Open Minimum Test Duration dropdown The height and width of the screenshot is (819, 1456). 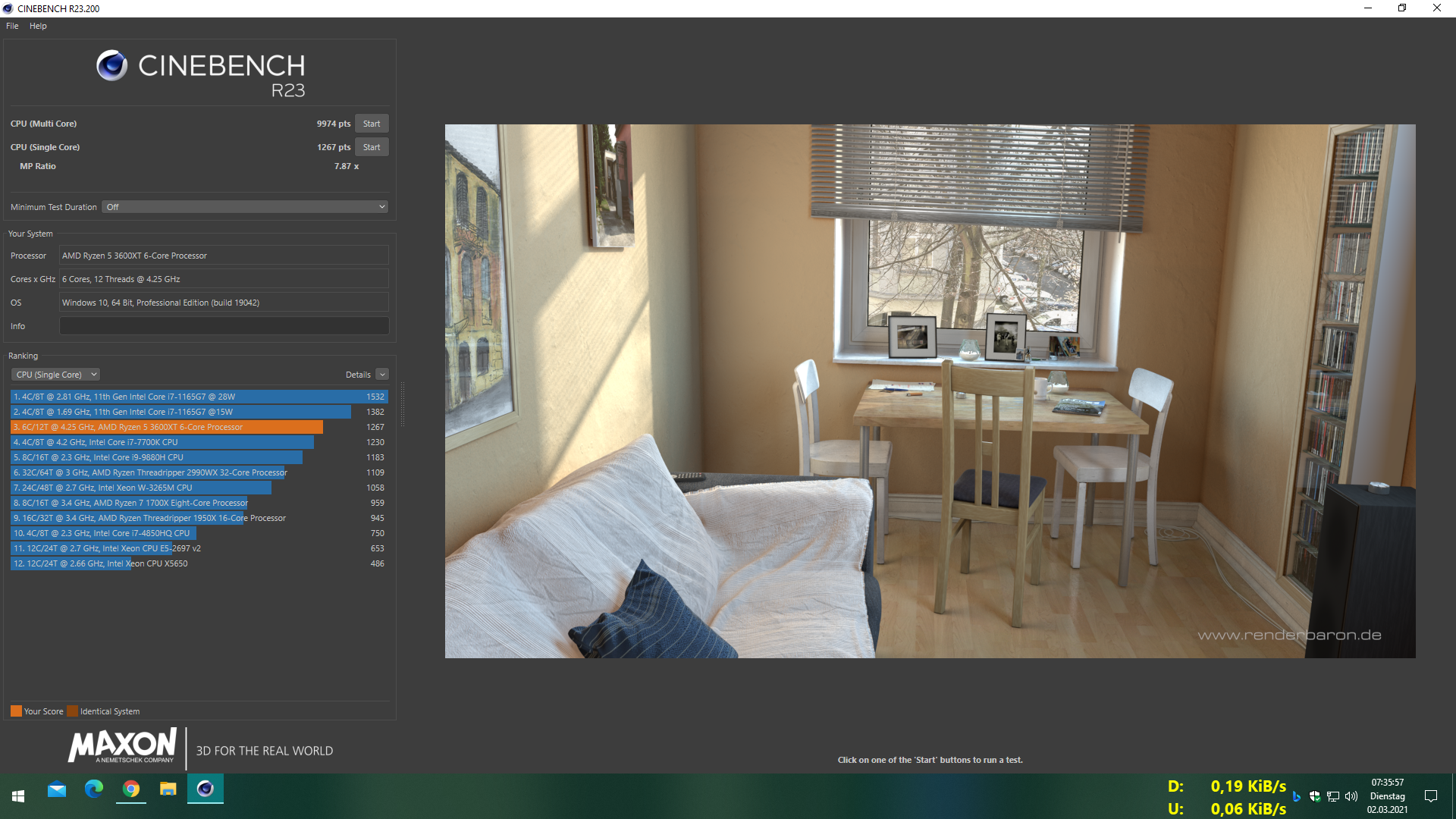tap(245, 207)
